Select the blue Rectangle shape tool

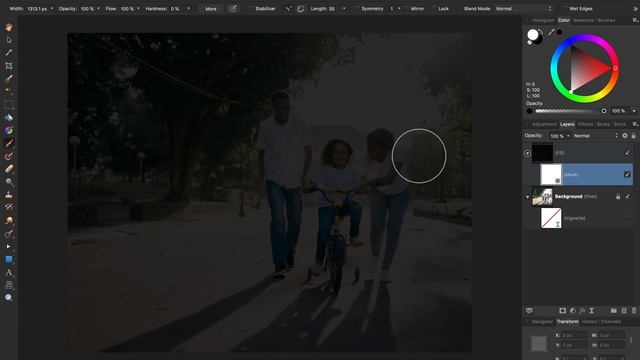click(9, 260)
